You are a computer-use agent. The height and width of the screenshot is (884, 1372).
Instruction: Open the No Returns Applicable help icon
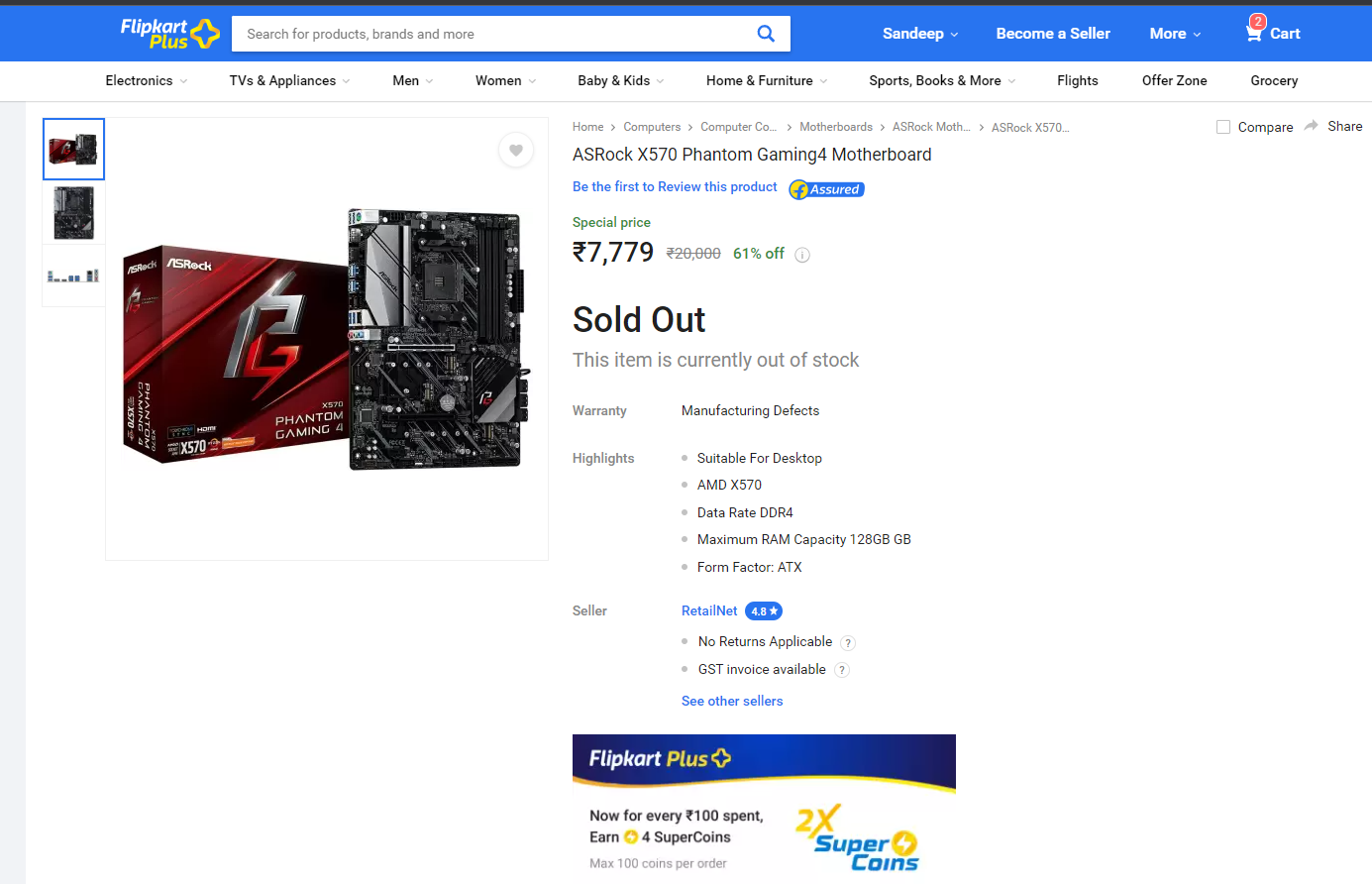click(848, 643)
